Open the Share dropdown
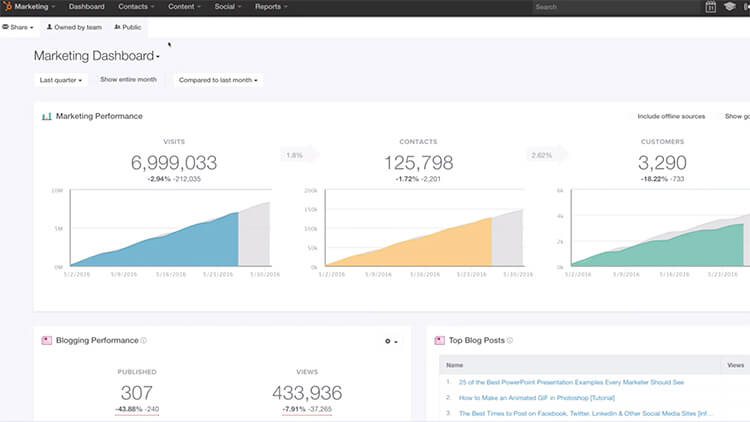This screenshot has height=422, width=750. [18, 27]
